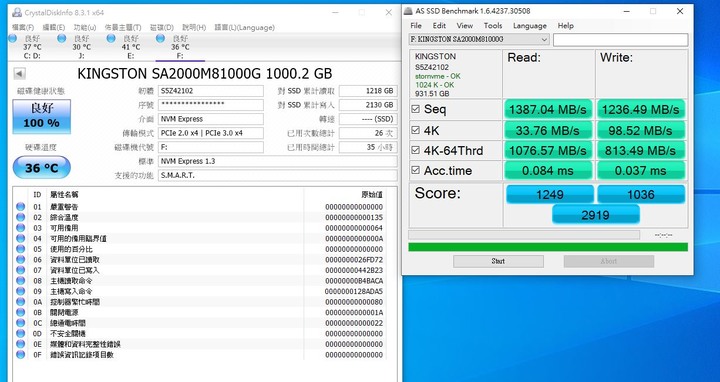The width and height of the screenshot is (720, 382).
Task: Click the Seq write result 1236.49 MB/s
Action: [x=641, y=110]
